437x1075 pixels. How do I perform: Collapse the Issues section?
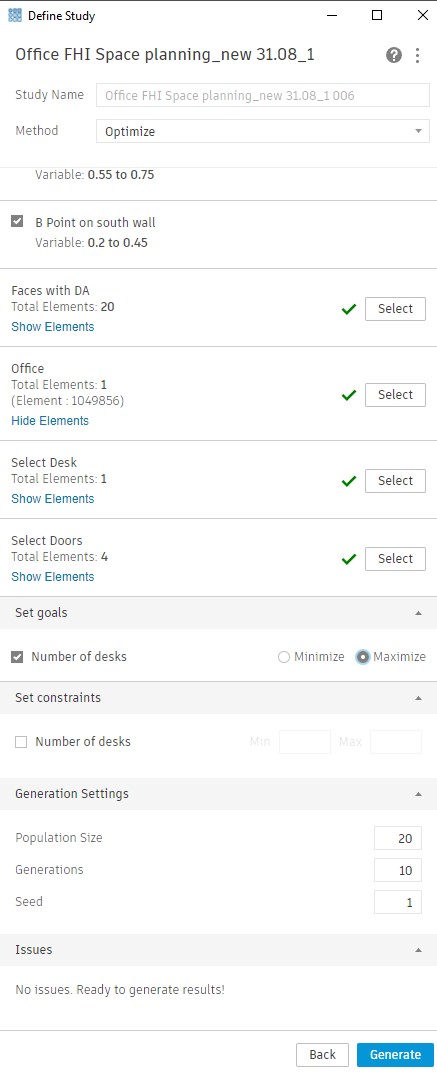(x=418, y=950)
